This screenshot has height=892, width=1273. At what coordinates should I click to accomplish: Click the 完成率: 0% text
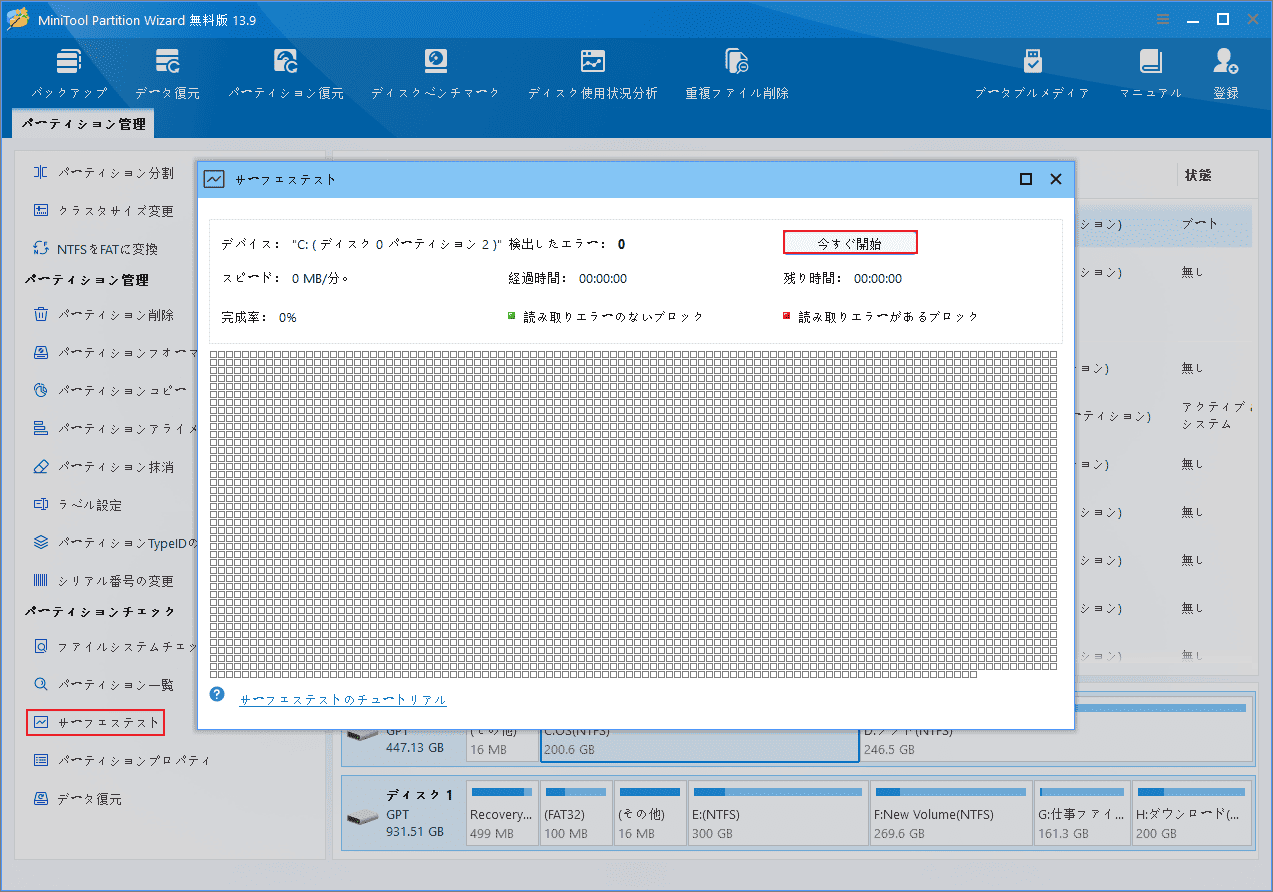pos(259,317)
